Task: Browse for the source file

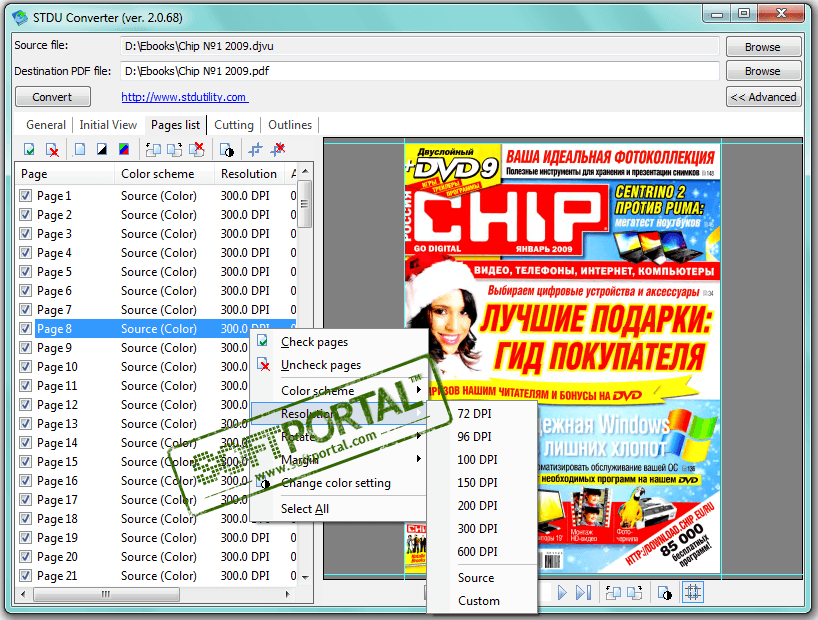Action: tap(763, 46)
